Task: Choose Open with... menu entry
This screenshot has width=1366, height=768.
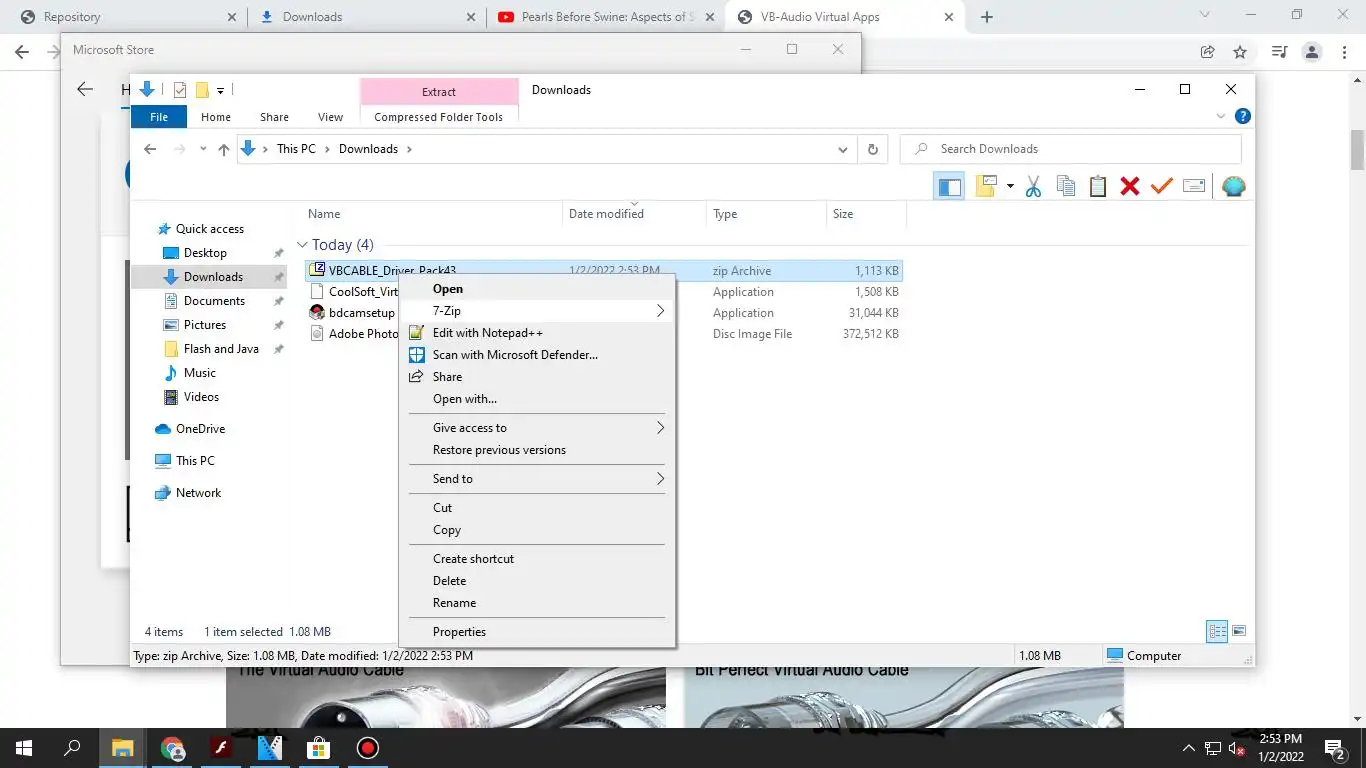Action: click(x=537, y=399)
